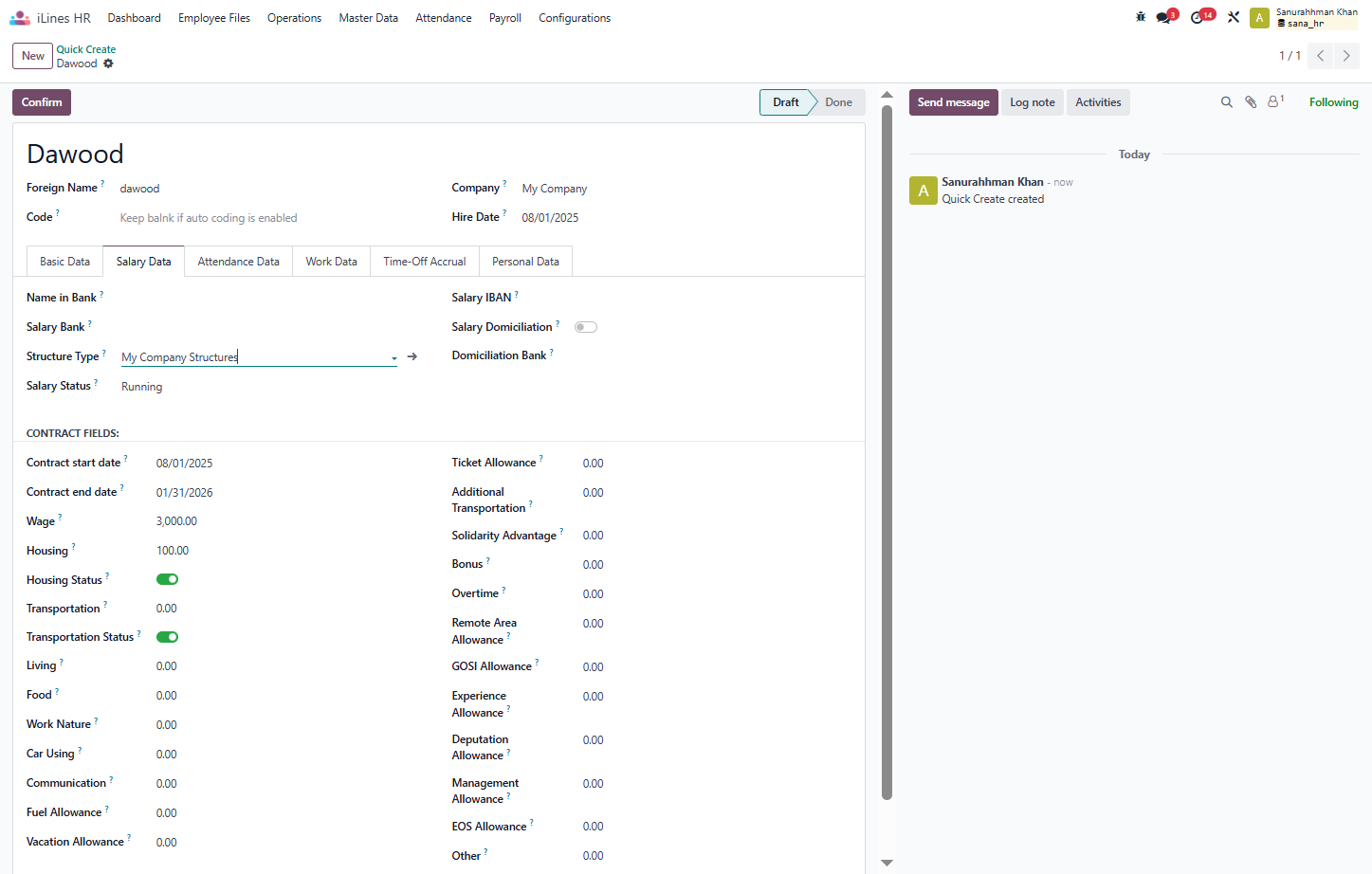Click the New record button

click(33, 56)
